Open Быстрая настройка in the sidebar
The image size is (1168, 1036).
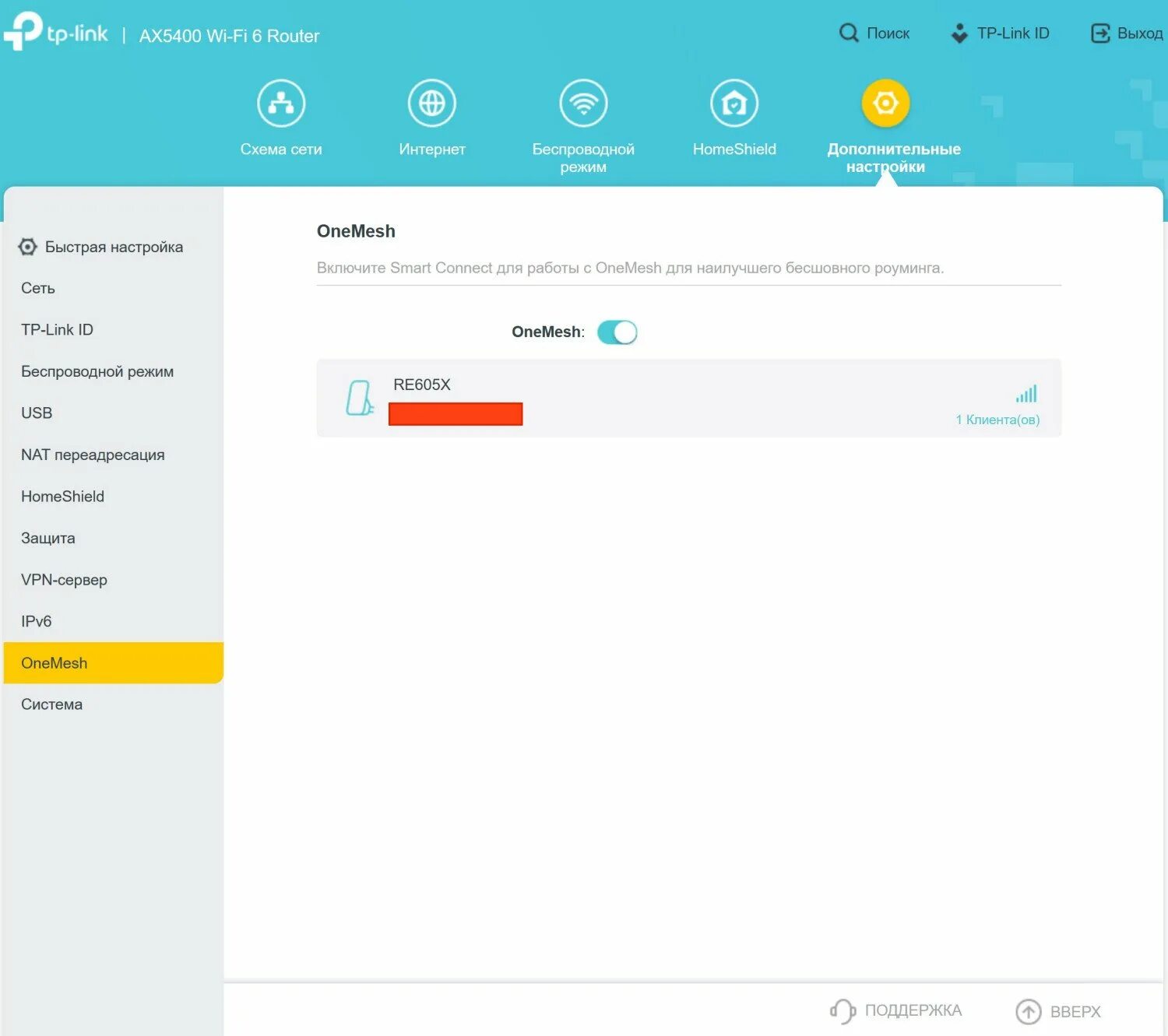[114, 247]
